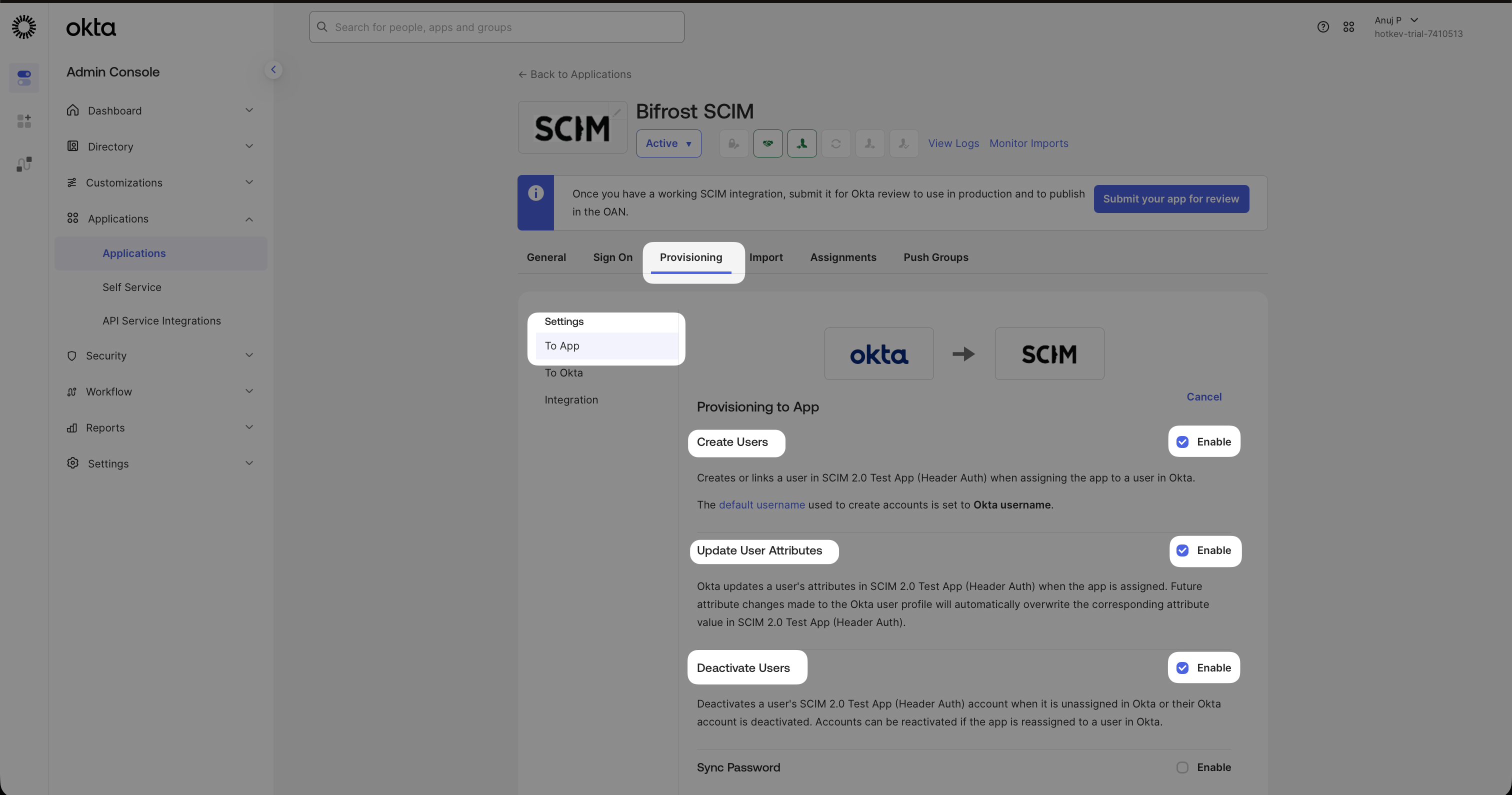Click the user-with-checkmark icon
1512x795 pixels.
904,143
